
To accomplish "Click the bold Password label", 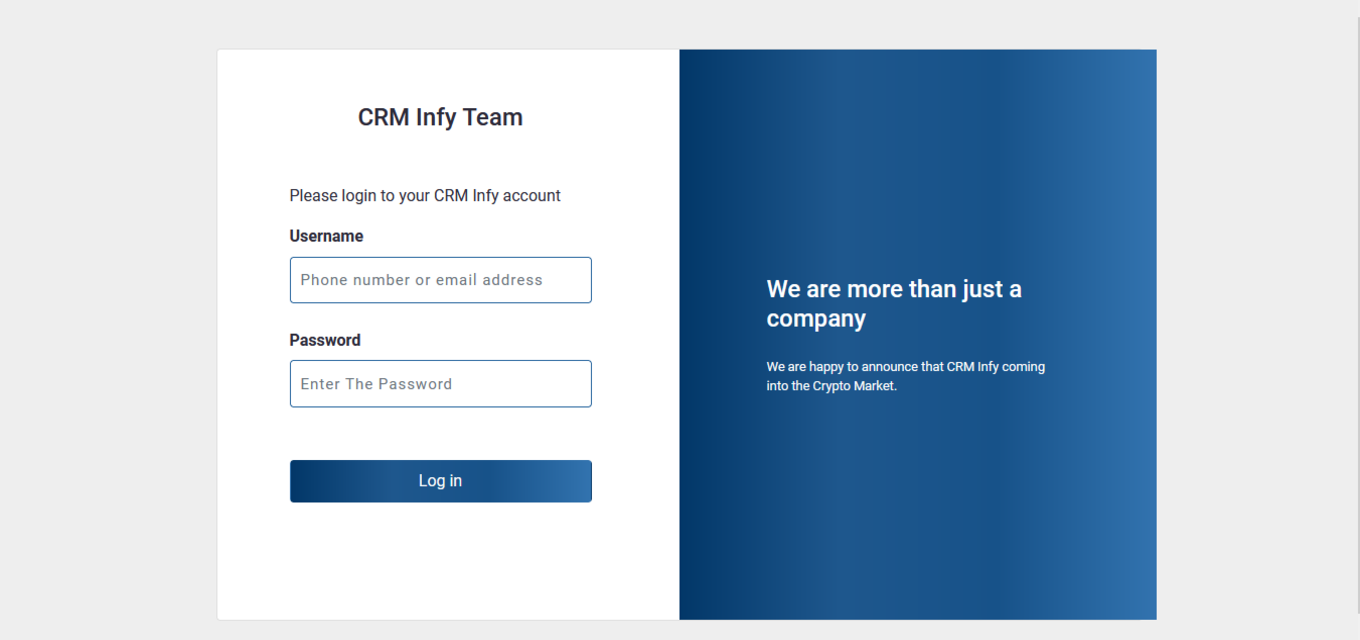I will click(x=325, y=340).
